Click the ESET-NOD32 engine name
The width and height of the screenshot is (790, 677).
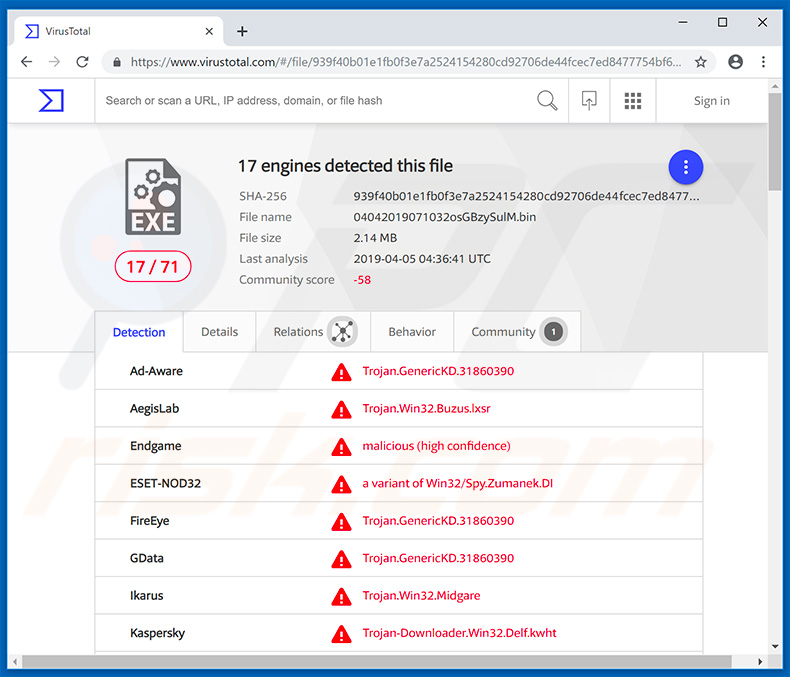point(165,484)
